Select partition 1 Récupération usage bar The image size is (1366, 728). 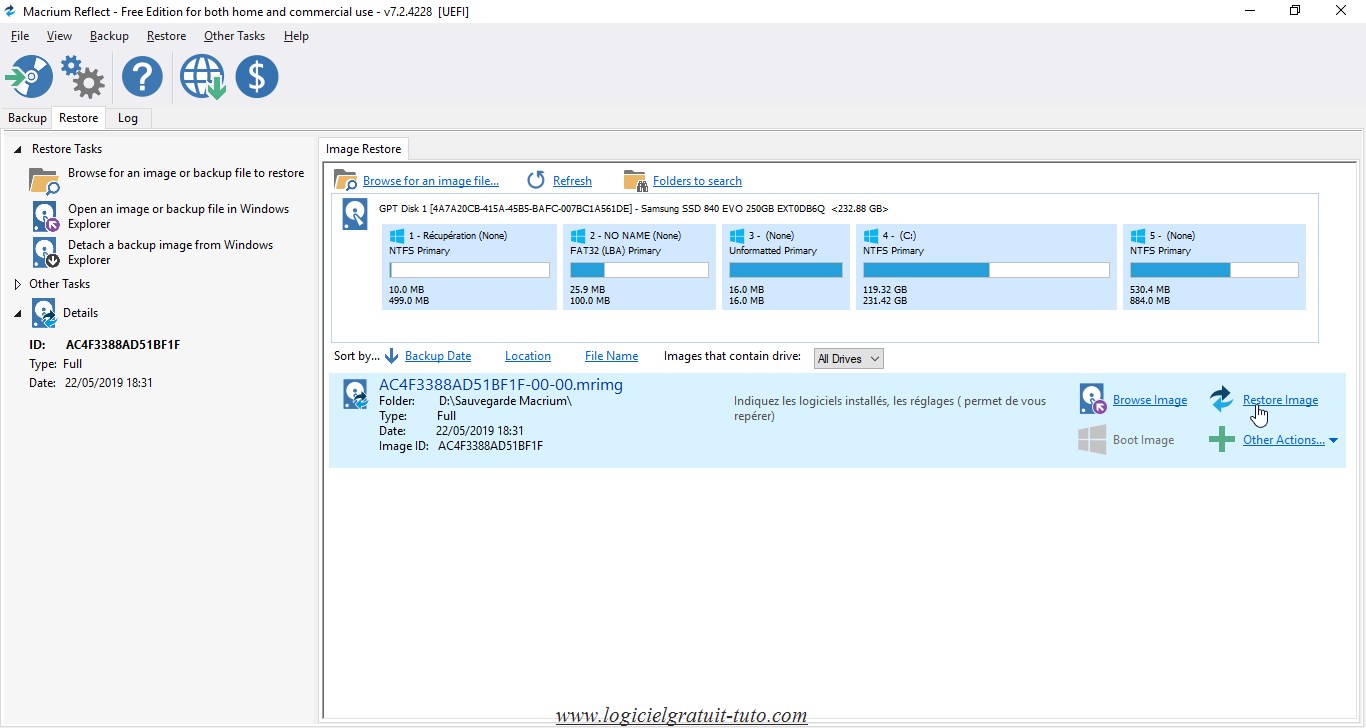[469, 270]
